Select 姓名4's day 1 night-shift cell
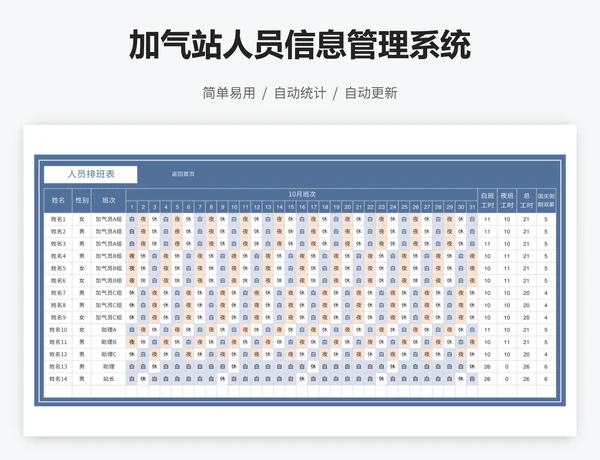 tap(132, 256)
